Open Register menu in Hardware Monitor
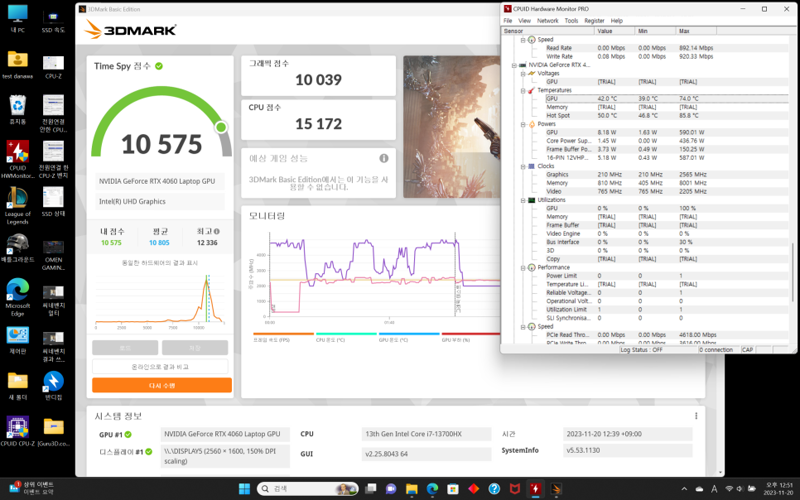Viewport: 800px width, 500px height. pyautogui.click(x=594, y=21)
